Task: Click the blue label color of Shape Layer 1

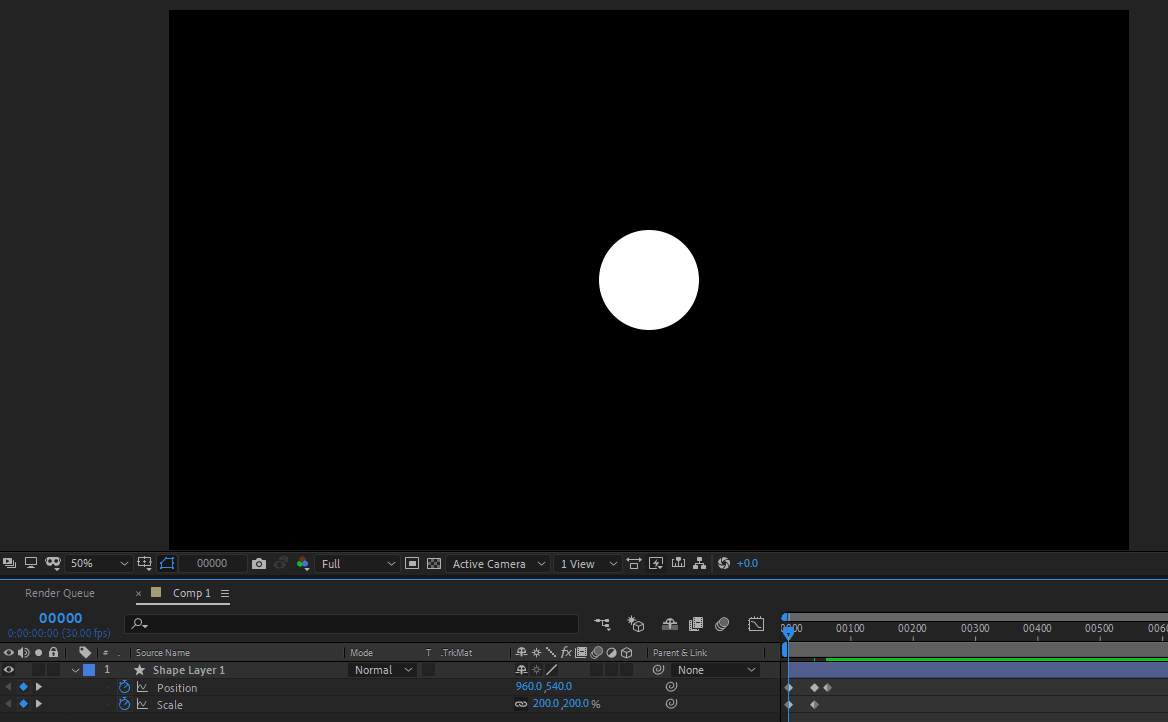Action: (x=89, y=670)
